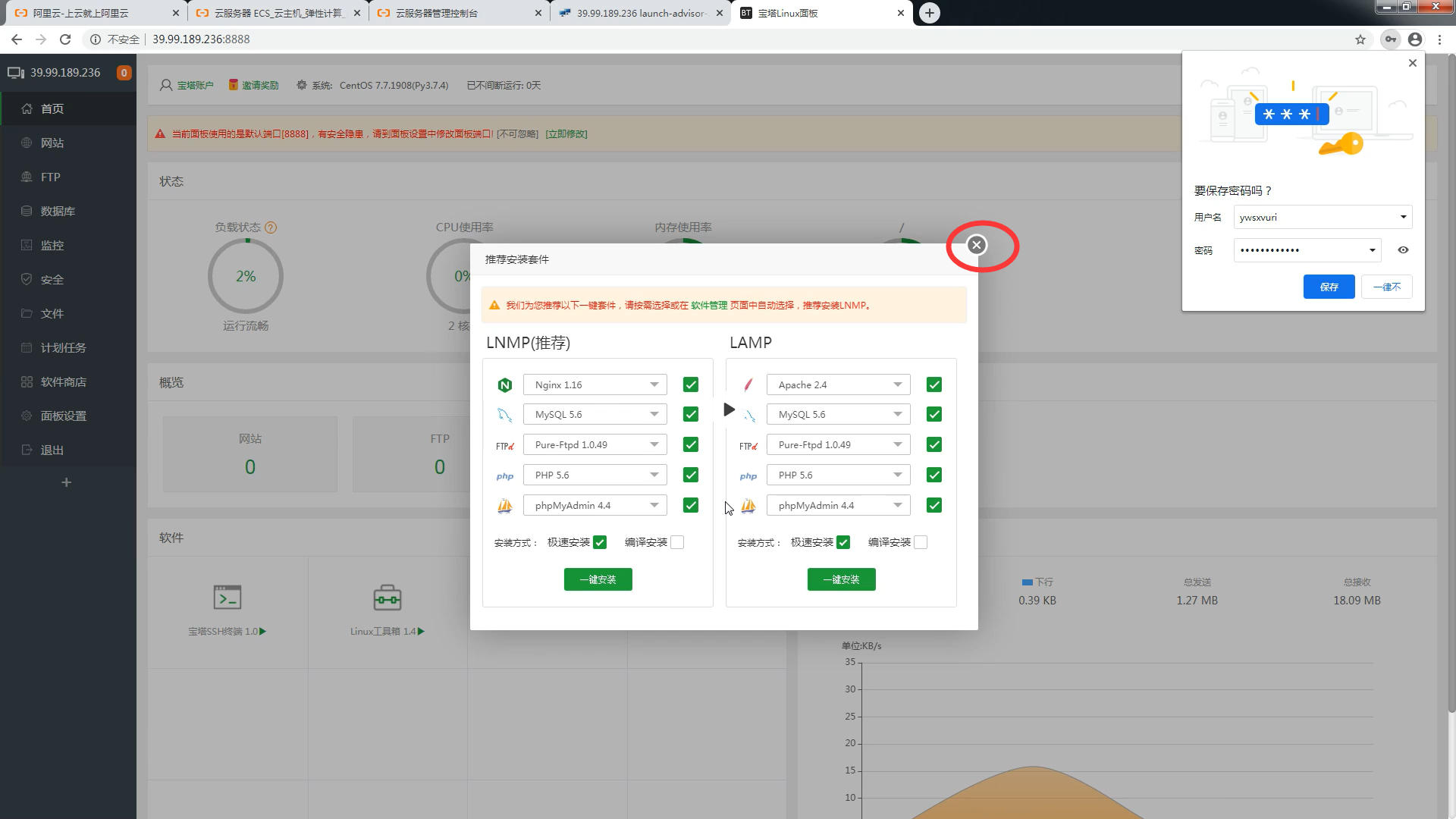Click 软件管理 link in dialog notice
This screenshot has height=819, width=1456.
pos(709,306)
